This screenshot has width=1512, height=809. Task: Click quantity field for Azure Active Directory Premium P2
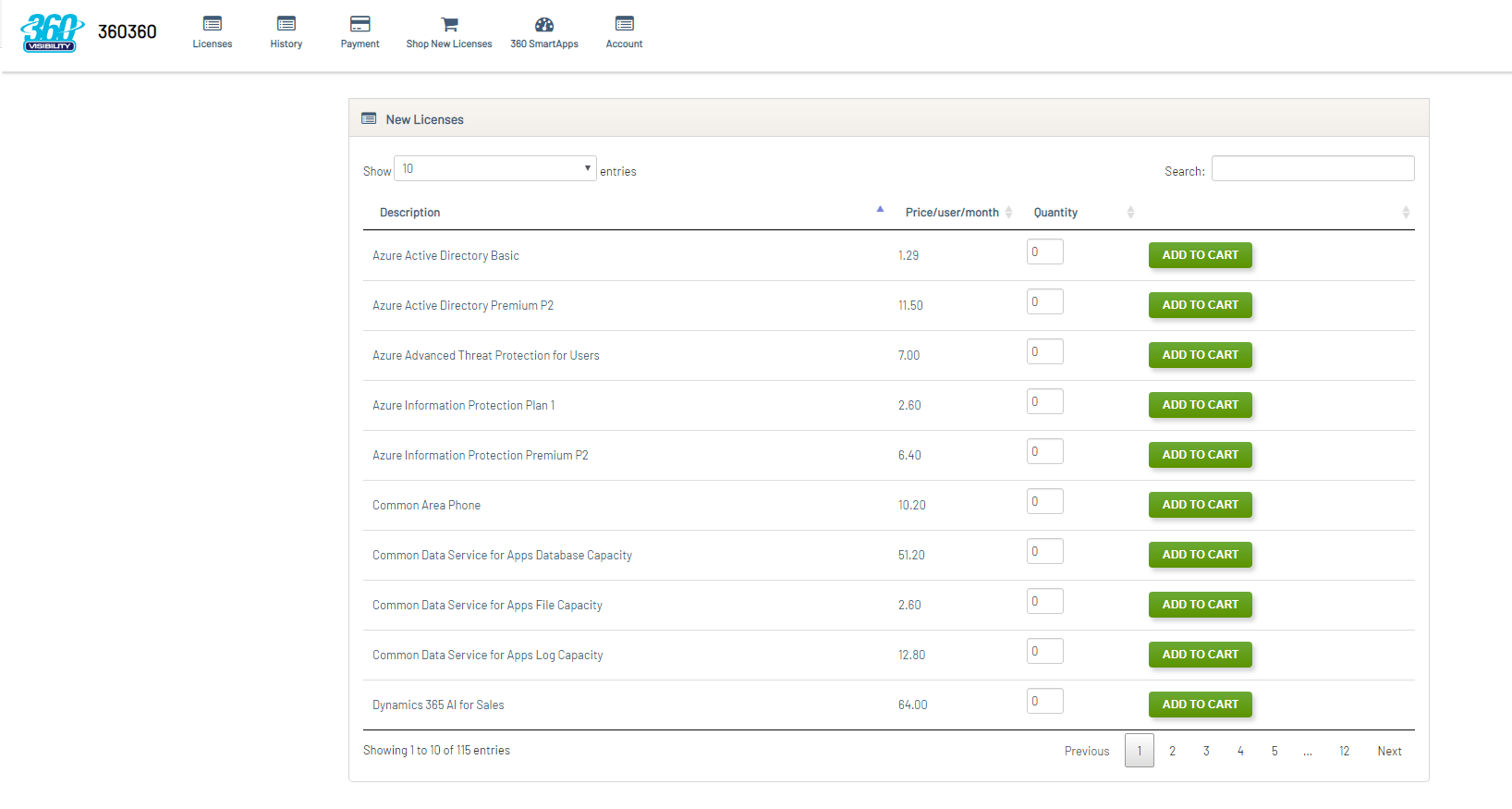[x=1045, y=301]
